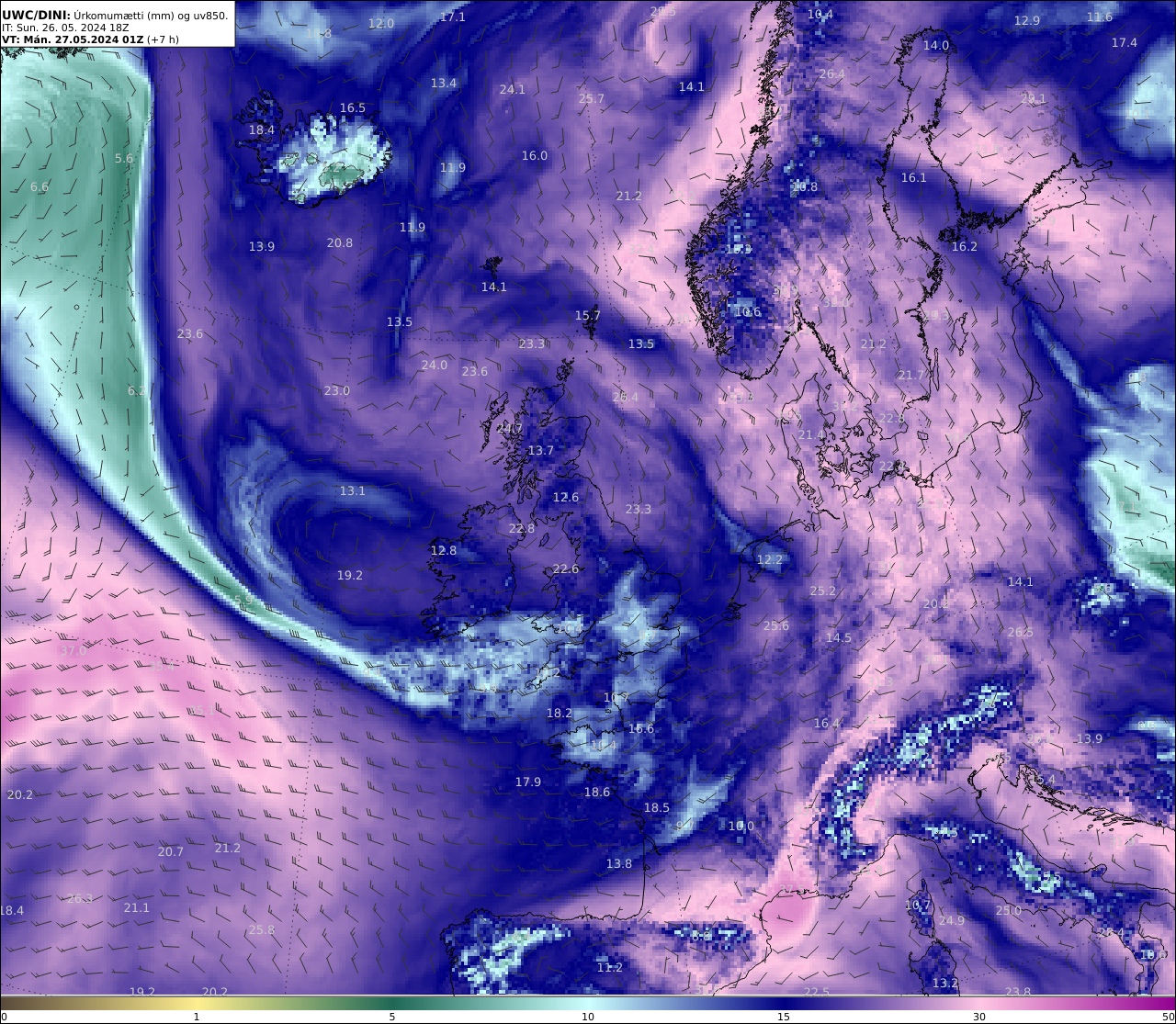This screenshot has width=1176, height=1024.
Task: Click the 5.6 value in the green band
Action: click(124, 158)
